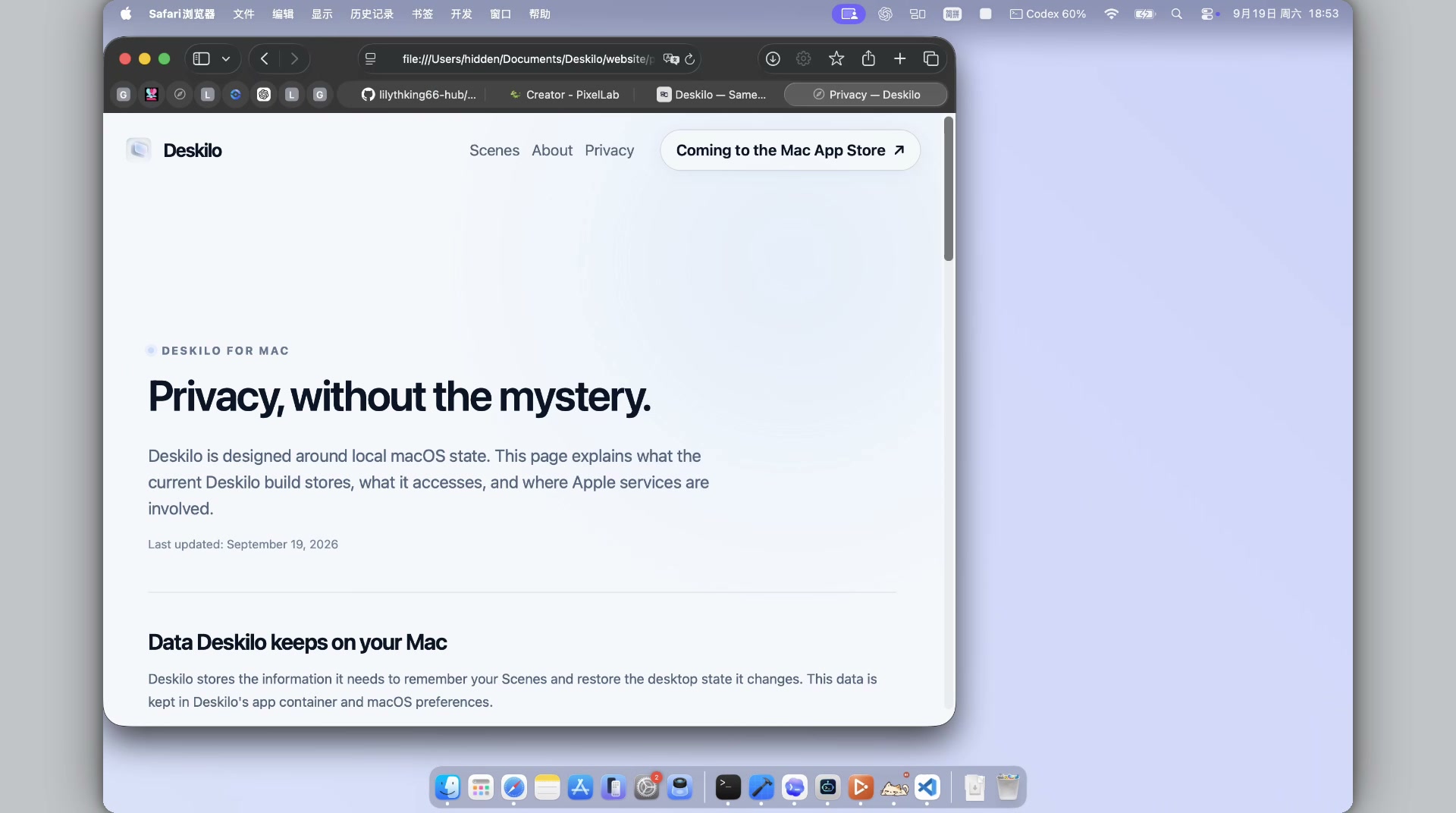
Task: Open the ChatGPT menu bar icon
Action: tap(885, 14)
